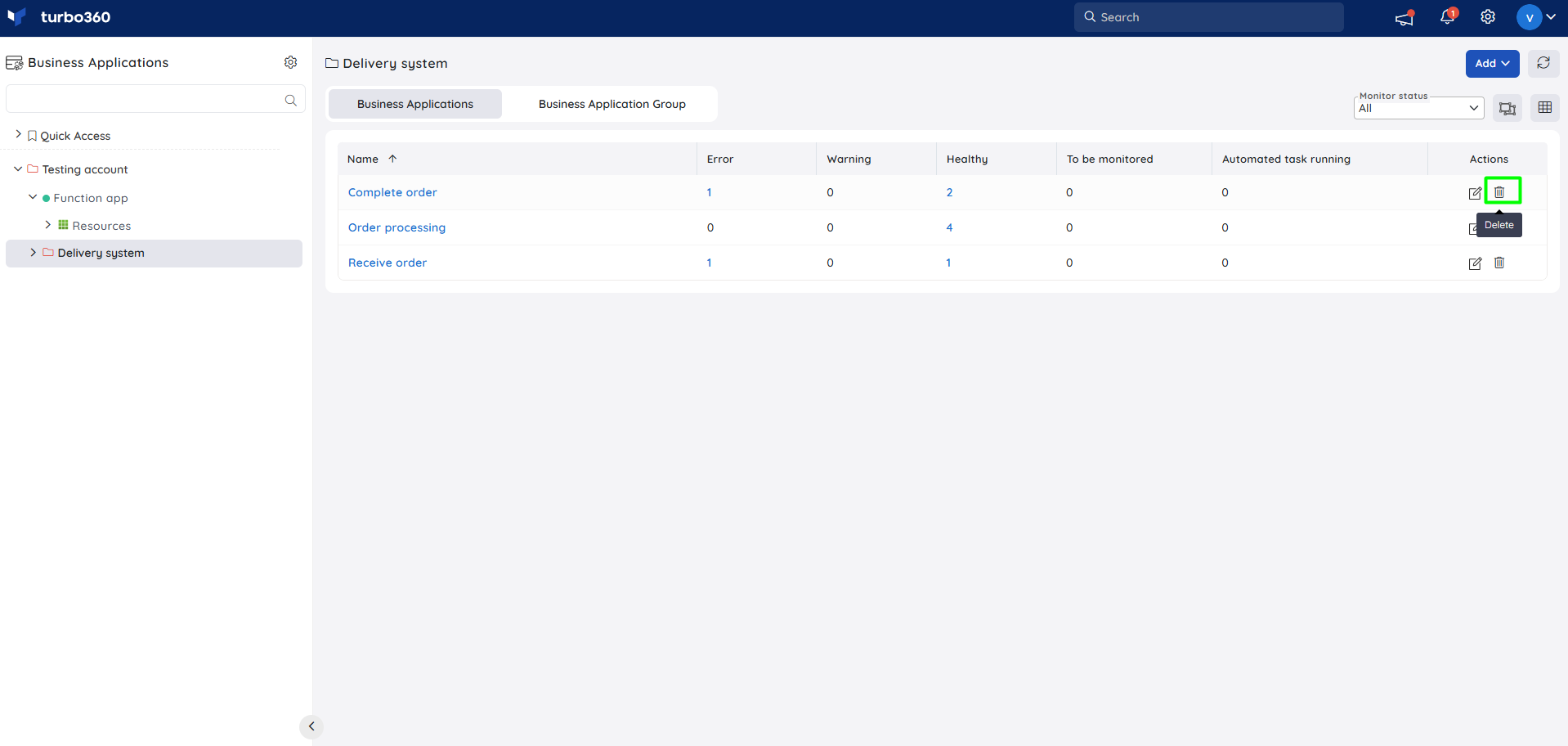
Task: Focus the sidebar search input box
Action: [155, 99]
